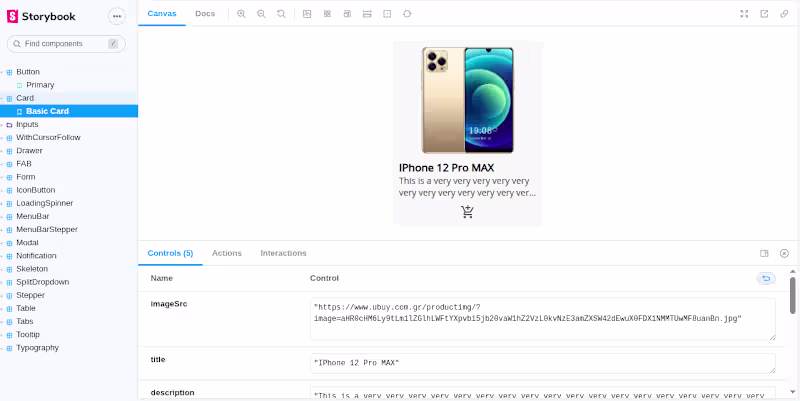Open the sidebar ellipsis menu

(117, 16)
